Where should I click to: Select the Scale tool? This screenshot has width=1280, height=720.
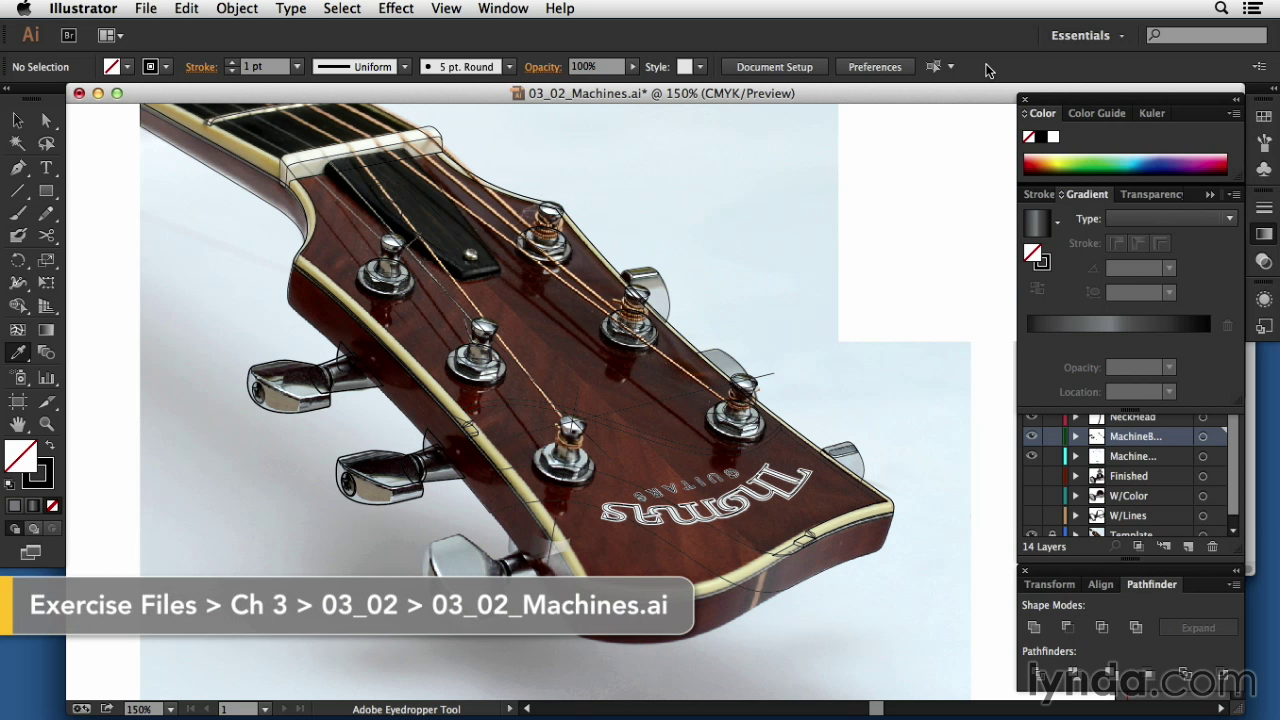click(x=46, y=260)
